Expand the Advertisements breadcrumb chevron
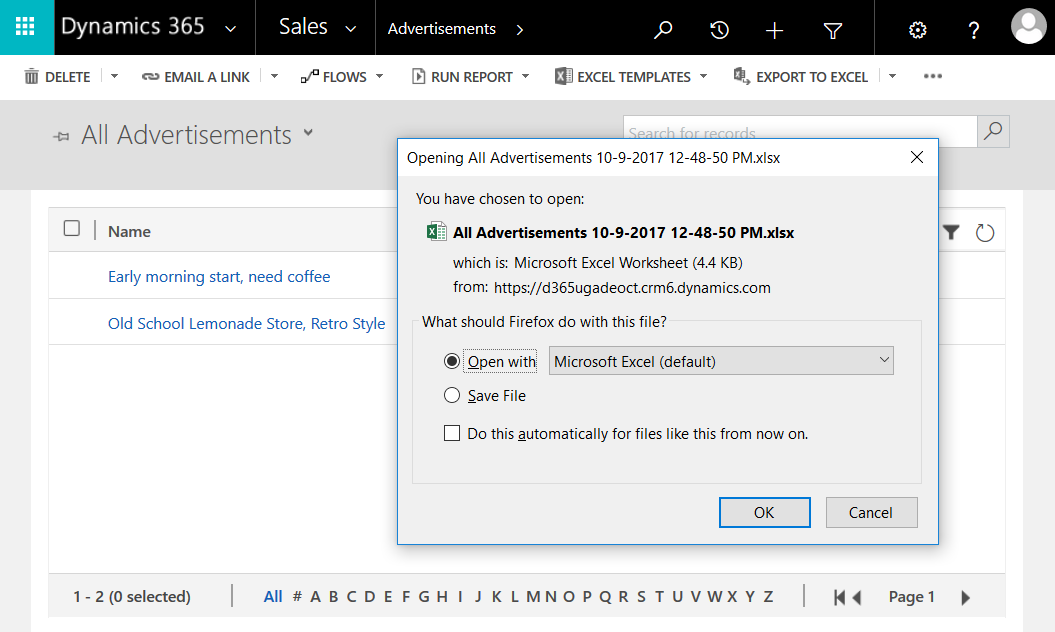This screenshot has height=632, width=1055. pyautogui.click(x=519, y=30)
